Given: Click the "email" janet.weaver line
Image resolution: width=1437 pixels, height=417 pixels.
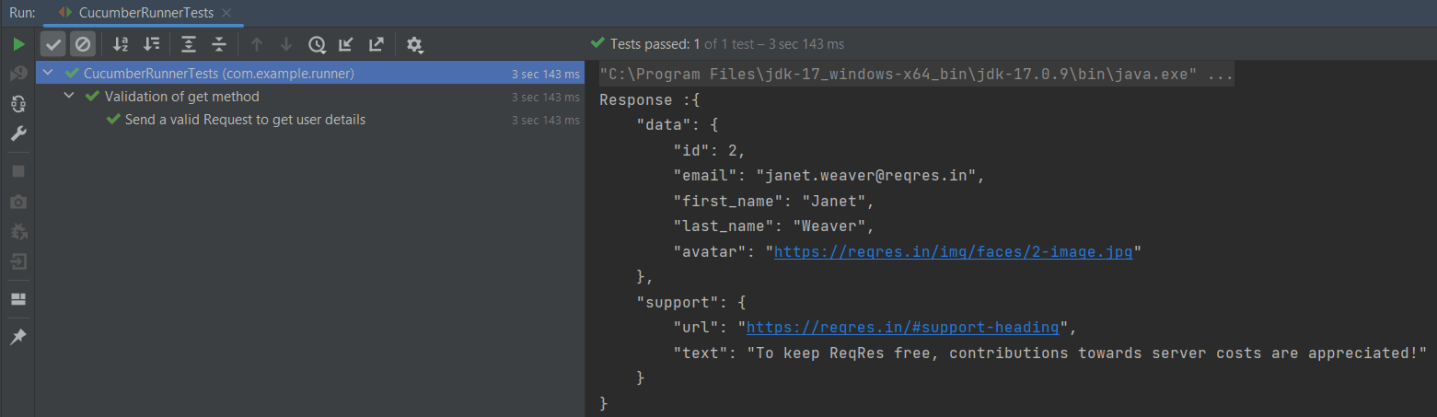Looking at the screenshot, I should click(x=830, y=176).
